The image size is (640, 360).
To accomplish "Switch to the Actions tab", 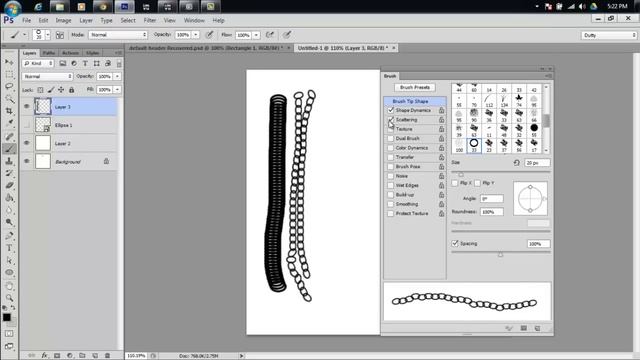I will (70, 53).
